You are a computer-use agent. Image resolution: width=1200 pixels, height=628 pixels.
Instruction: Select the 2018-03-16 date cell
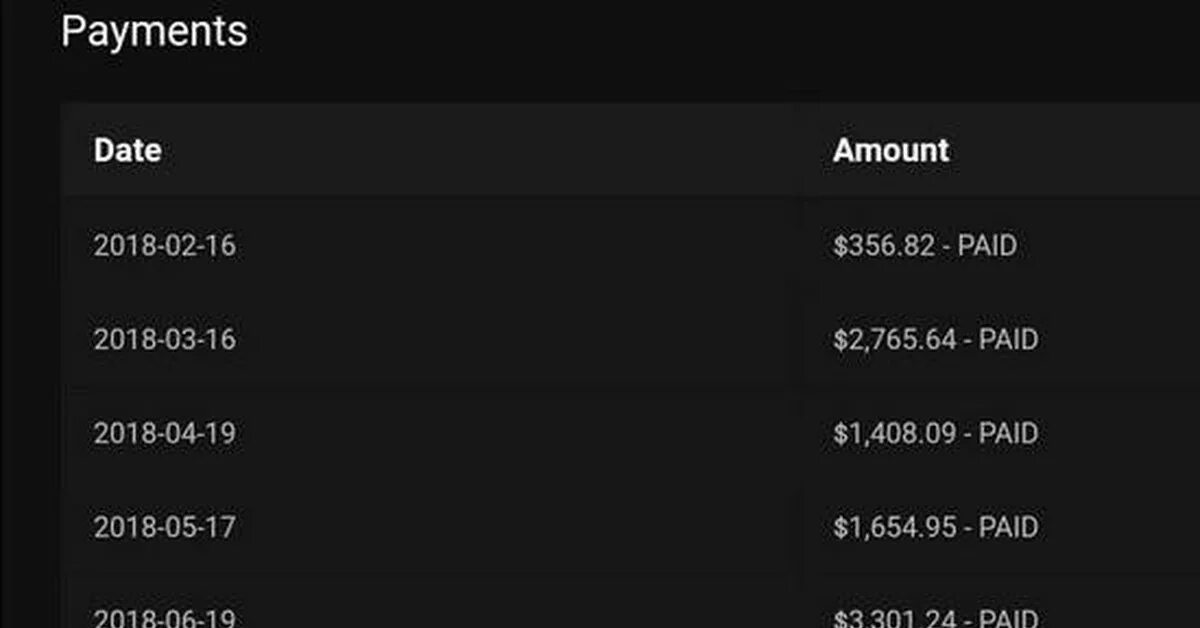(x=164, y=340)
